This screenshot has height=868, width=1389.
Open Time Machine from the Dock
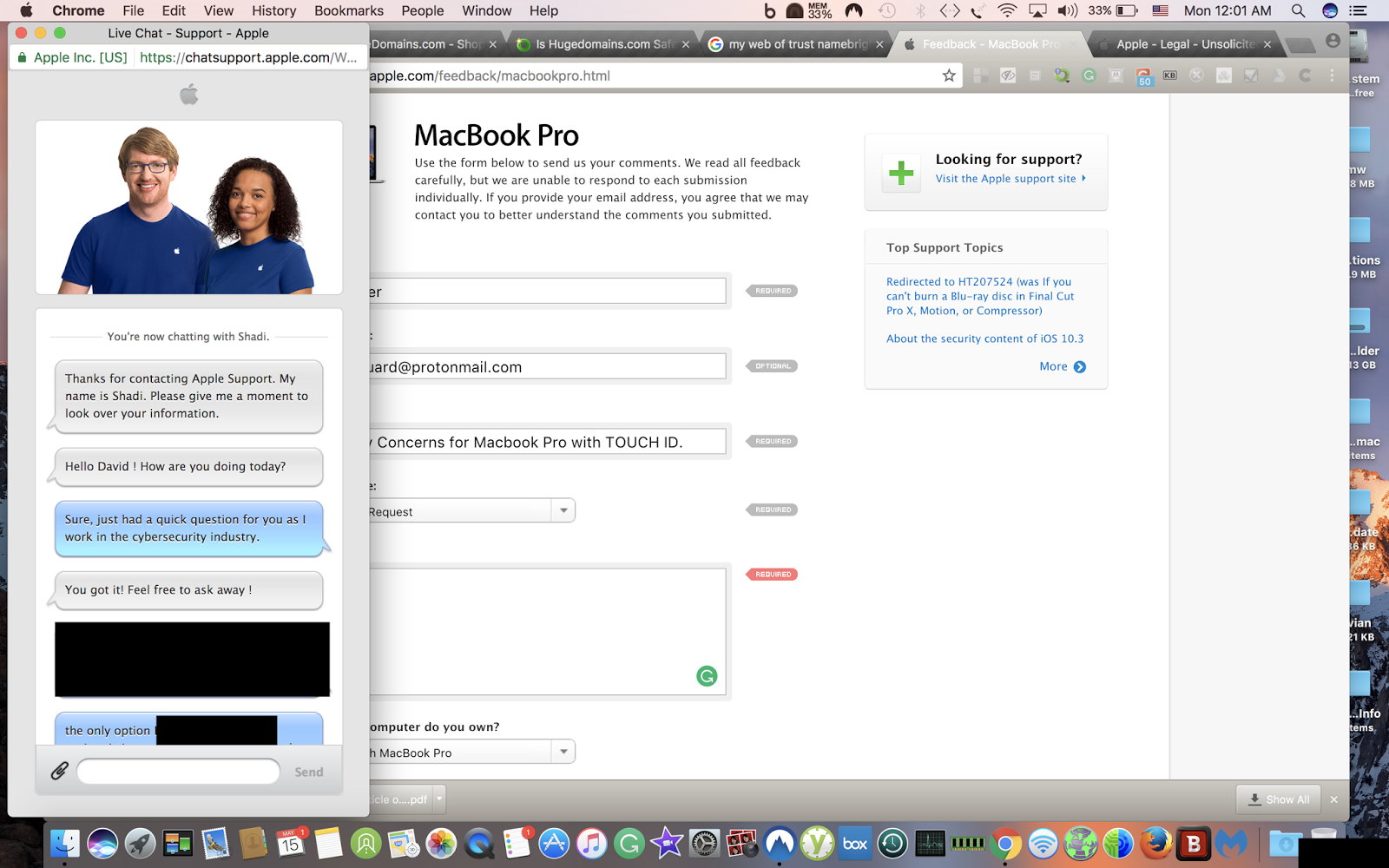pyautogui.click(x=892, y=843)
